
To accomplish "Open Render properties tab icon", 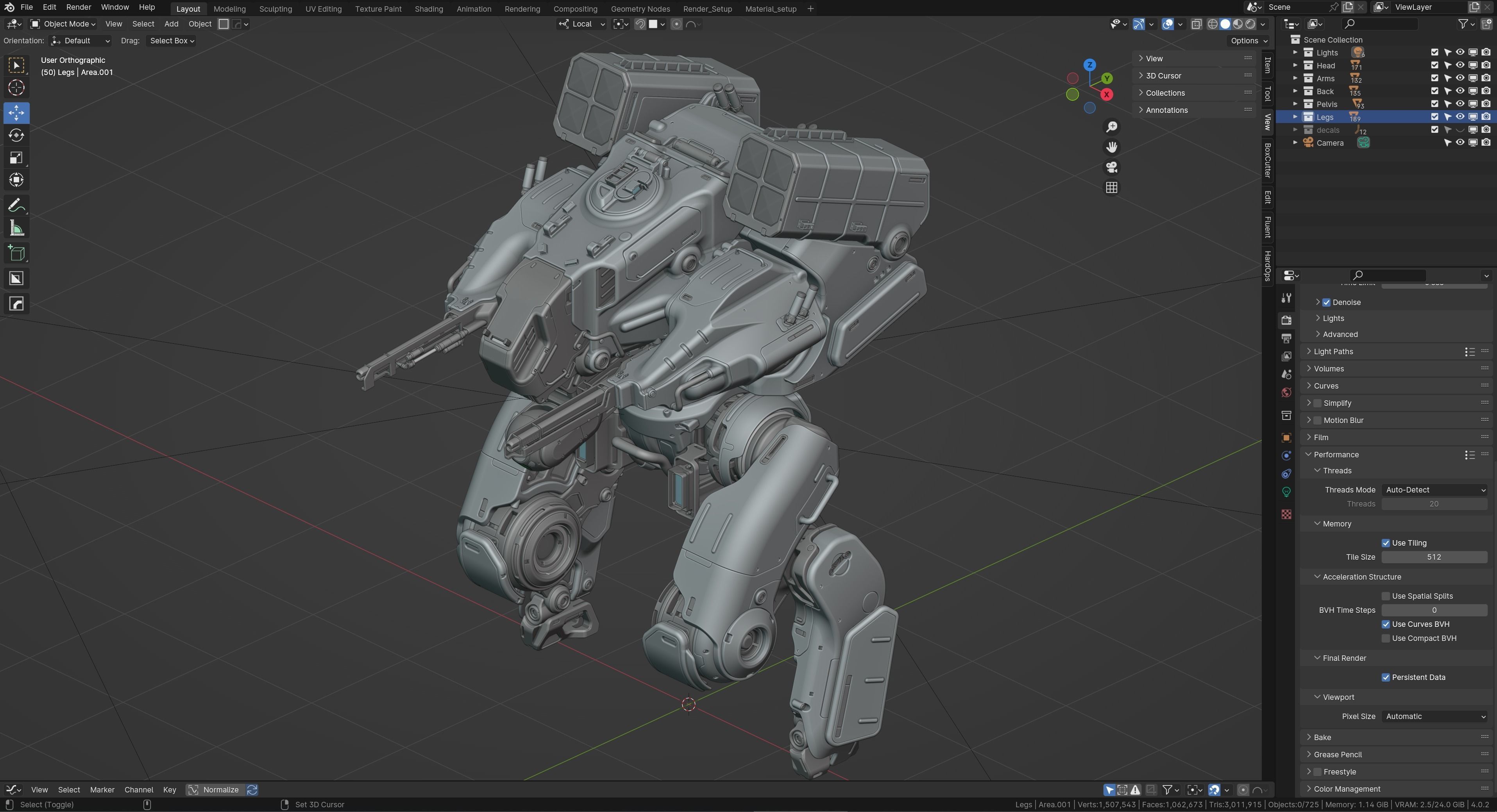I will click(1286, 320).
